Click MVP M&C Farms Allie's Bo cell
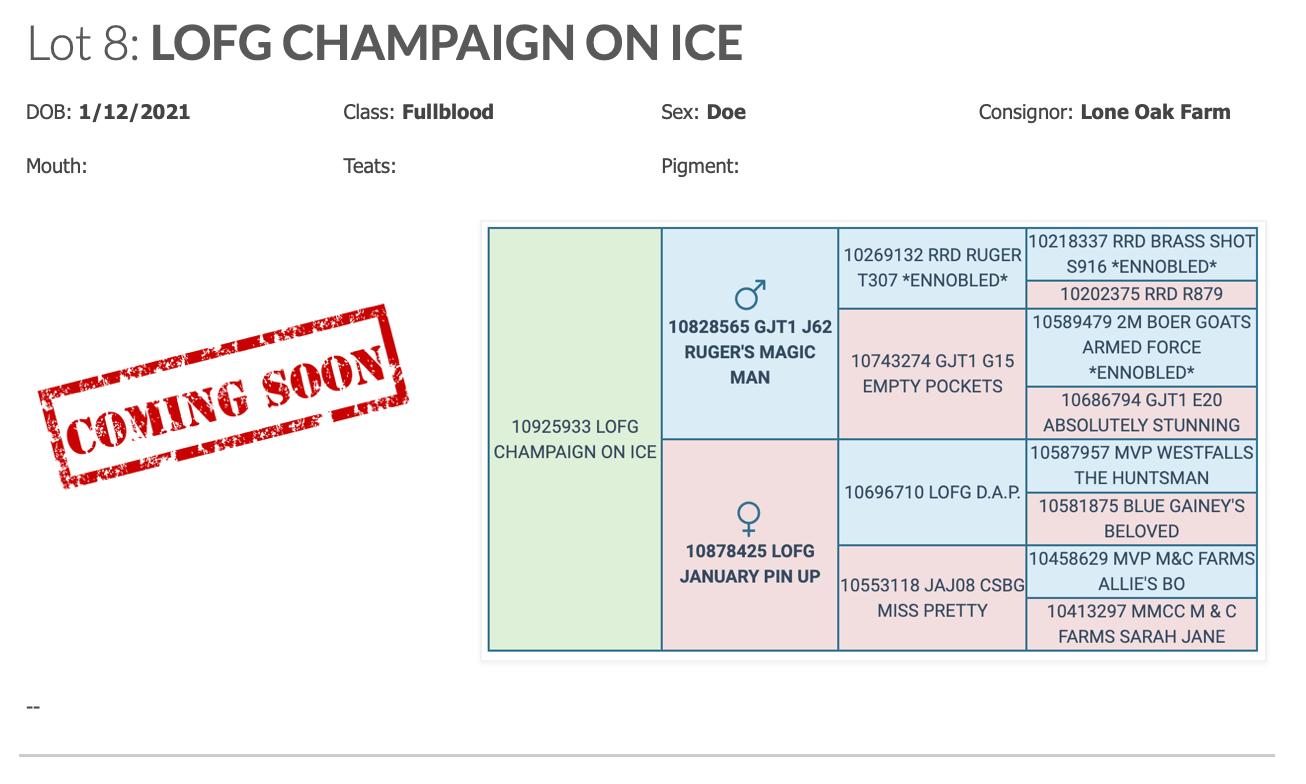Screen dimensions: 1306x784 tap(1141, 571)
